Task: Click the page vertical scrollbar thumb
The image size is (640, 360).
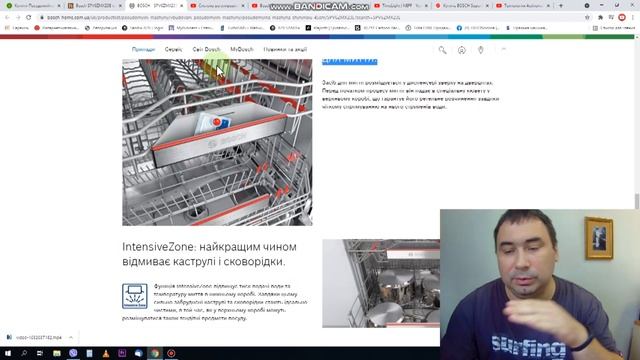Action: 636,201
